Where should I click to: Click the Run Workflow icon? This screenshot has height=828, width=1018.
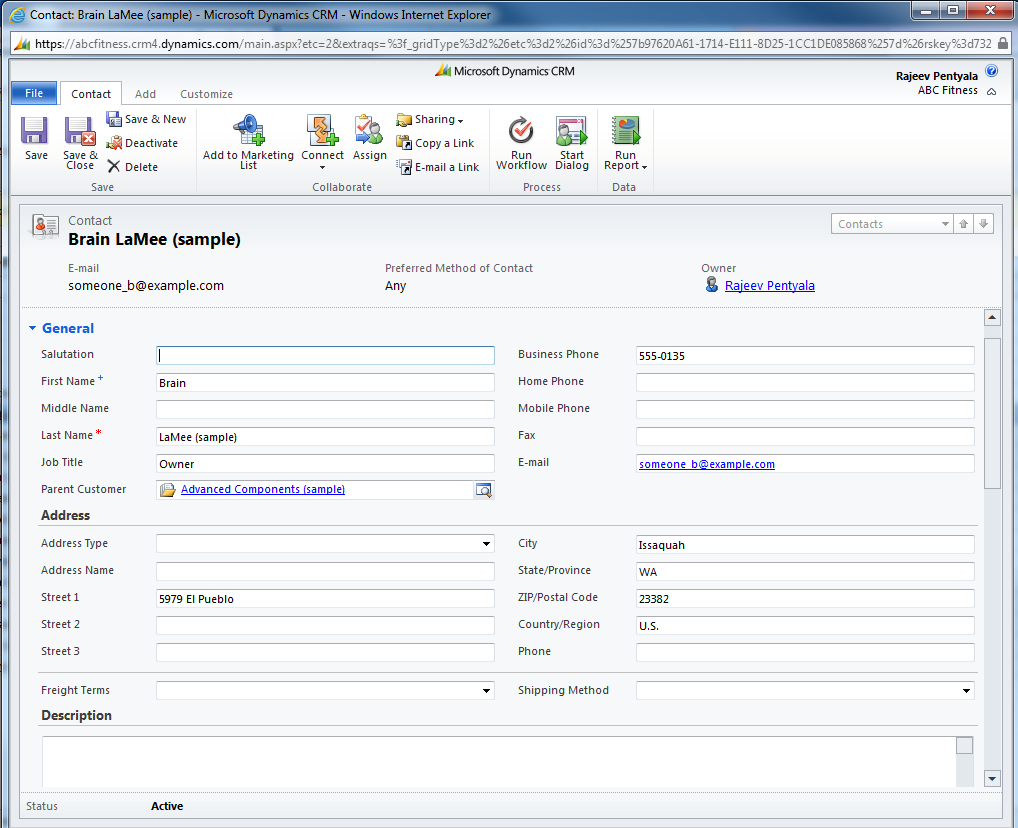coord(521,132)
